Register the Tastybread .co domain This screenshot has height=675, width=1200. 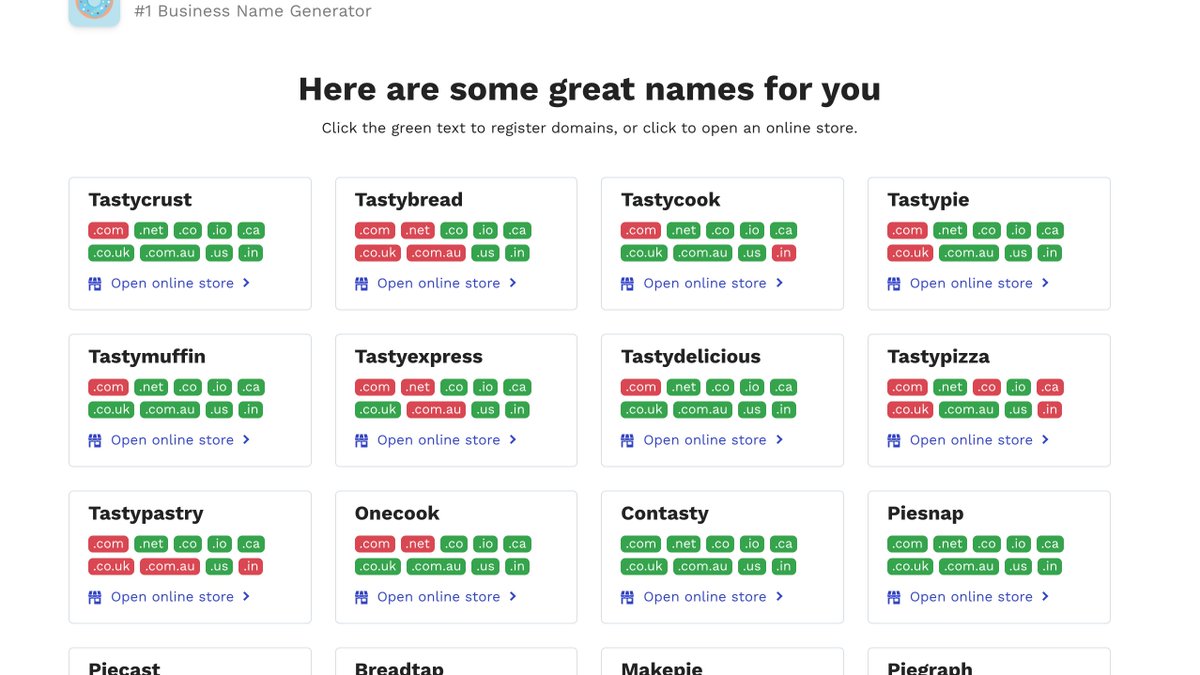point(454,230)
